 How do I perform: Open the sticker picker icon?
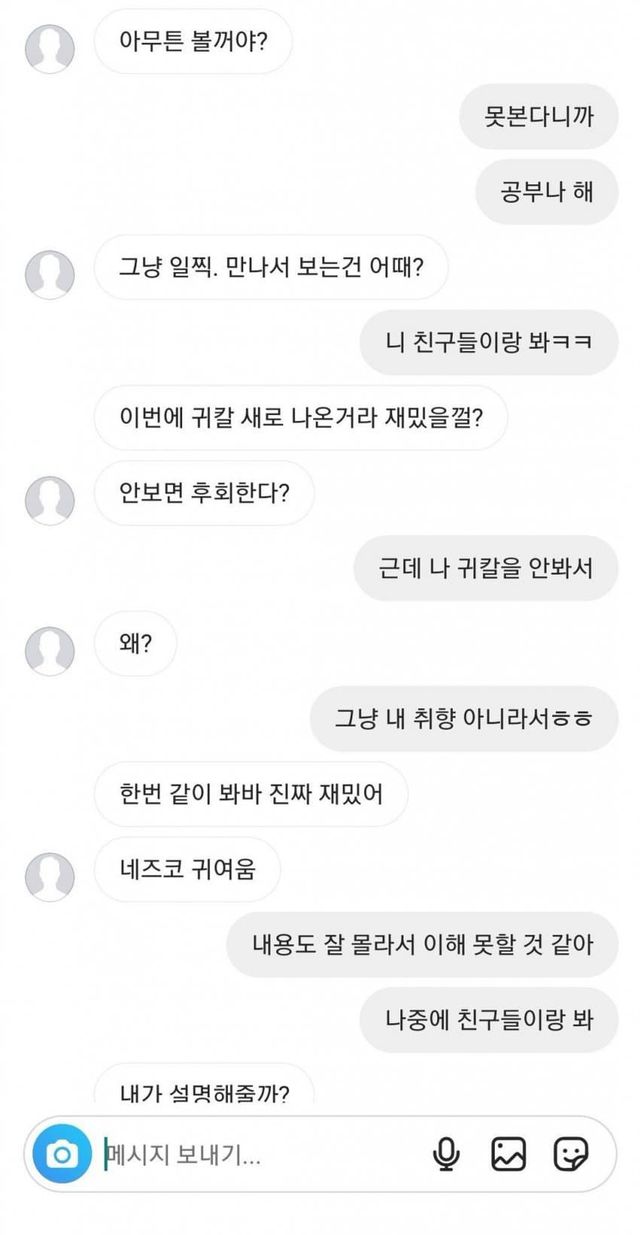coord(571,1154)
